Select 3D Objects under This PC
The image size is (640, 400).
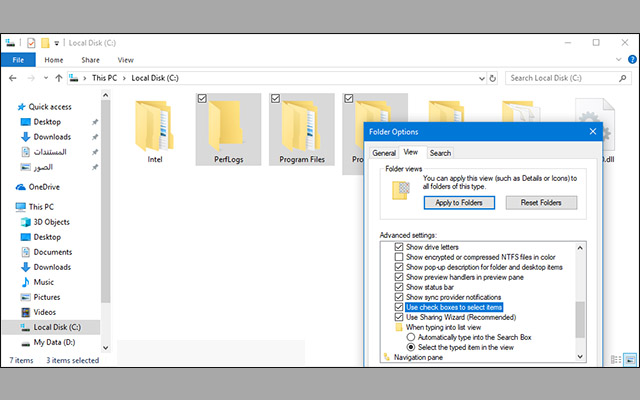[54, 222]
